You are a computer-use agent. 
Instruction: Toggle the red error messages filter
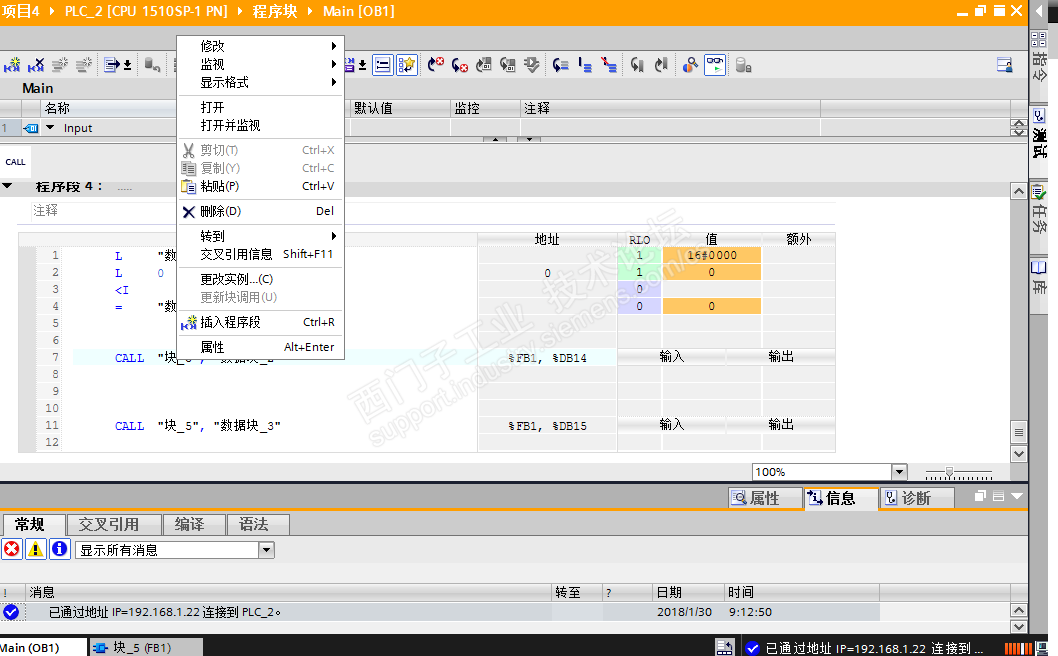pyautogui.click(x=11, y=549)
